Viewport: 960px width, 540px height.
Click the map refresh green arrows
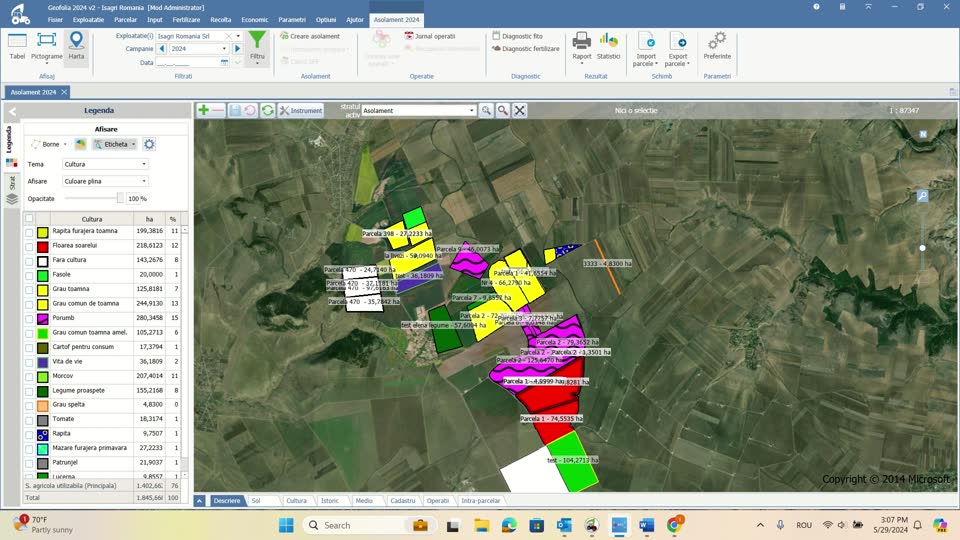coord(268,110)
